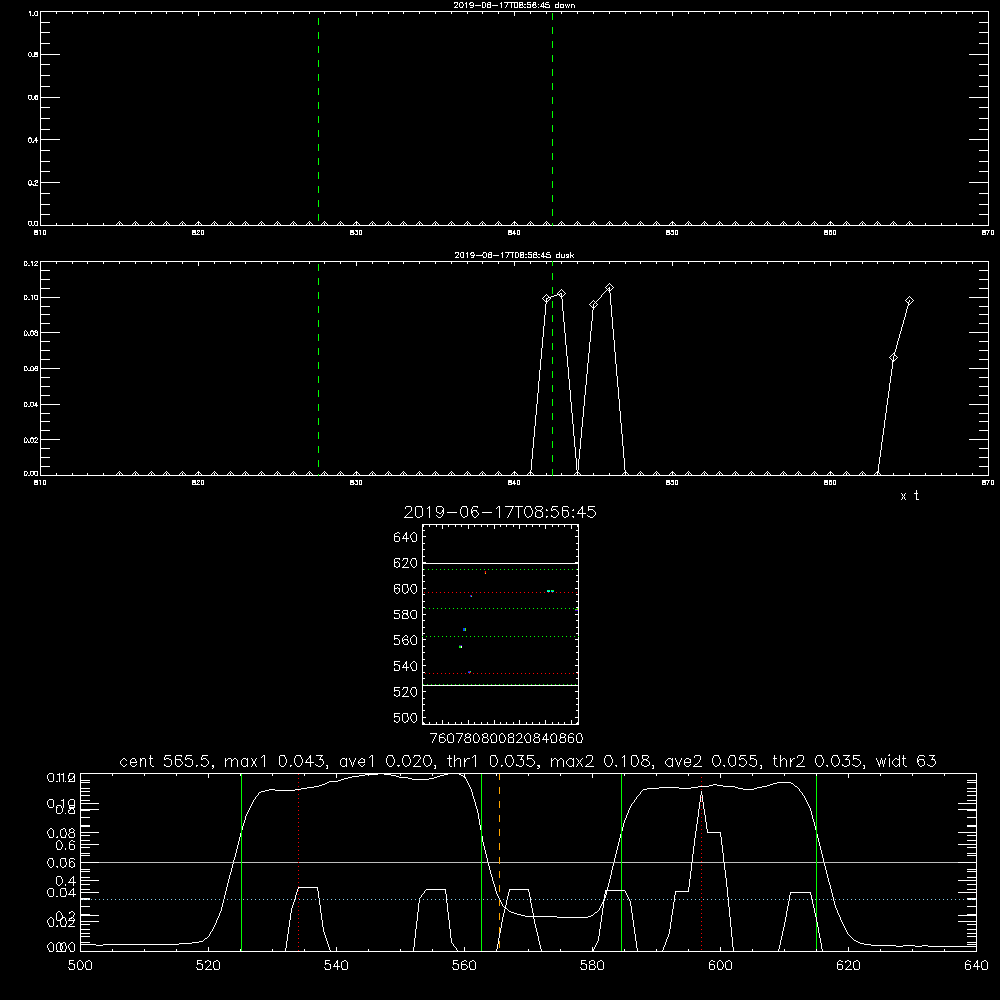Click the '640' label on the bottom plot x-axis
Image resolution: width=1000 pixels, height=1000 pixels.
(x=976, y=966)
